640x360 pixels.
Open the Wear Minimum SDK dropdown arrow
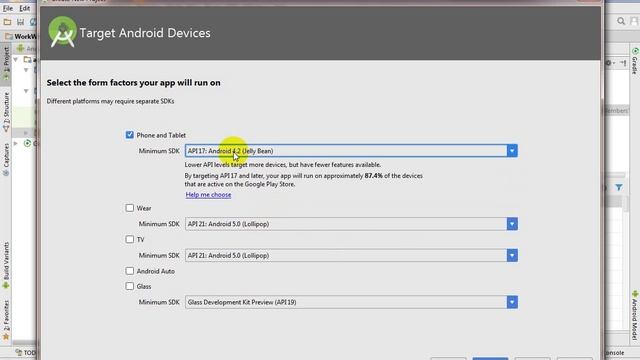click(512, 224)
